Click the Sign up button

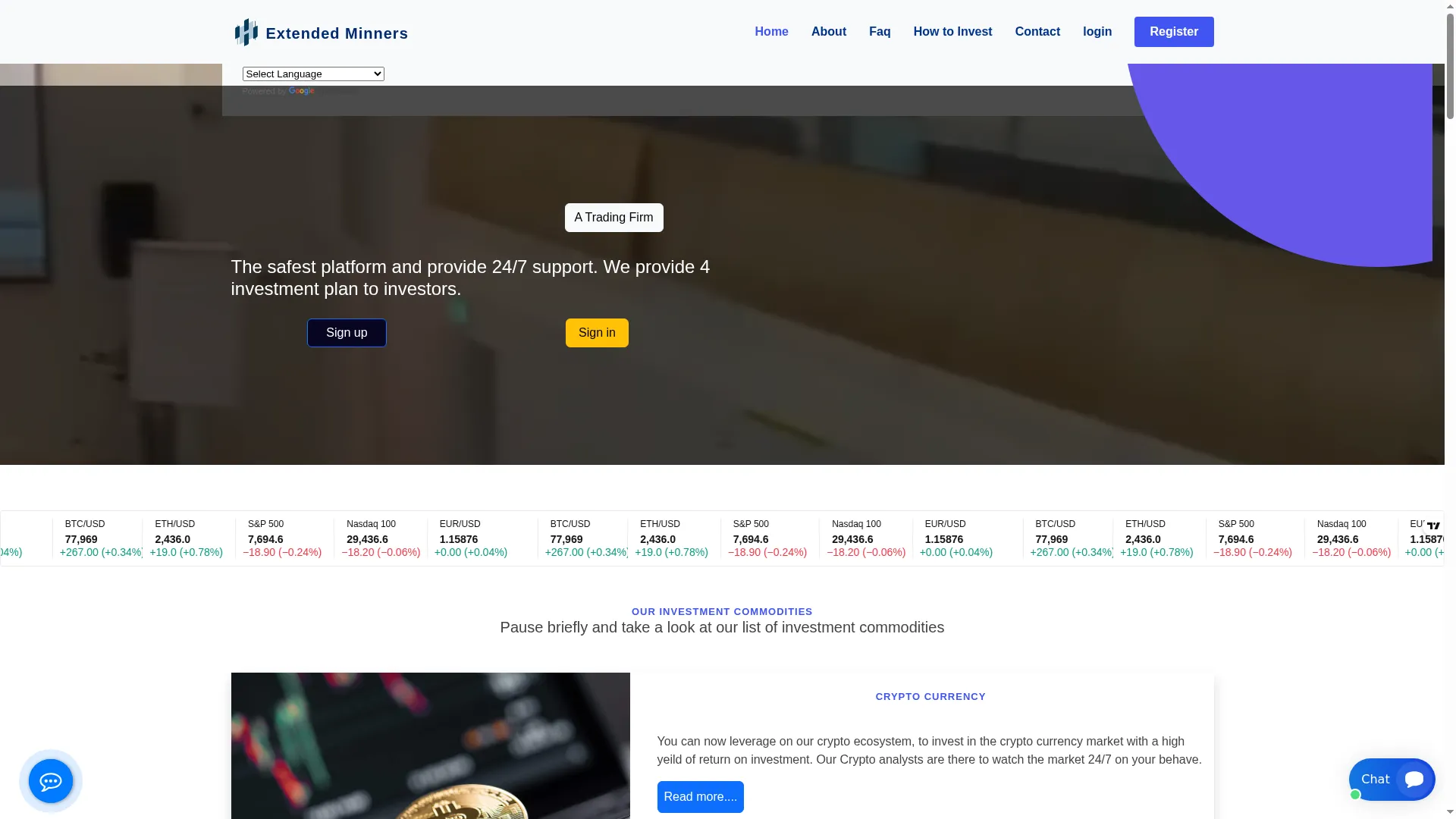pyautogui.click(x=347, y=333)
